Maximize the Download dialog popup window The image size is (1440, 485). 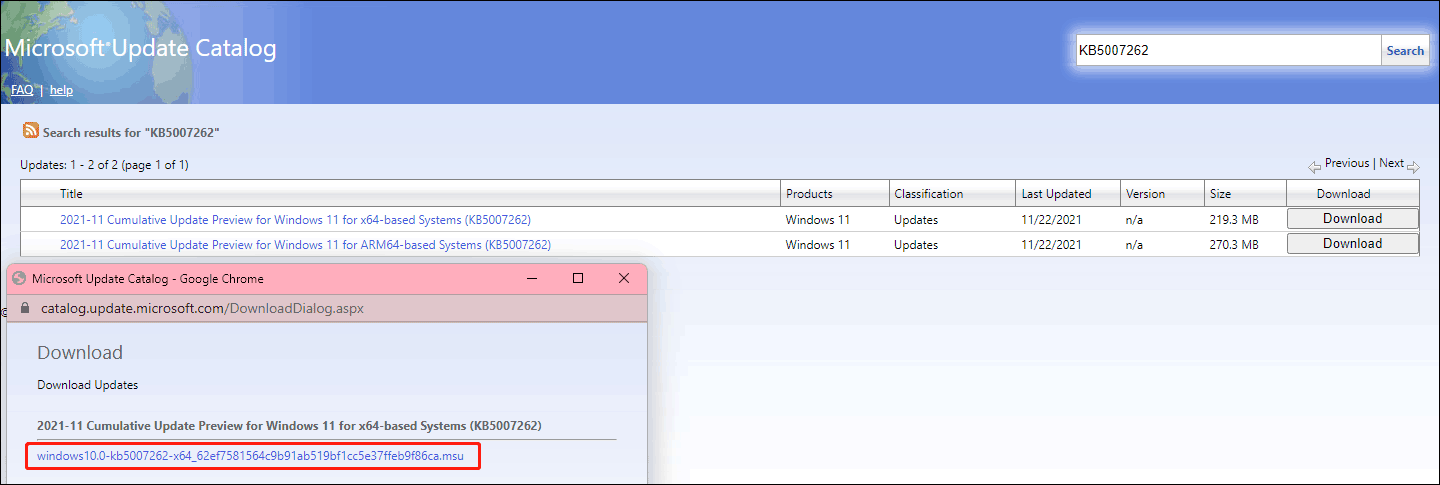point(578,278)
